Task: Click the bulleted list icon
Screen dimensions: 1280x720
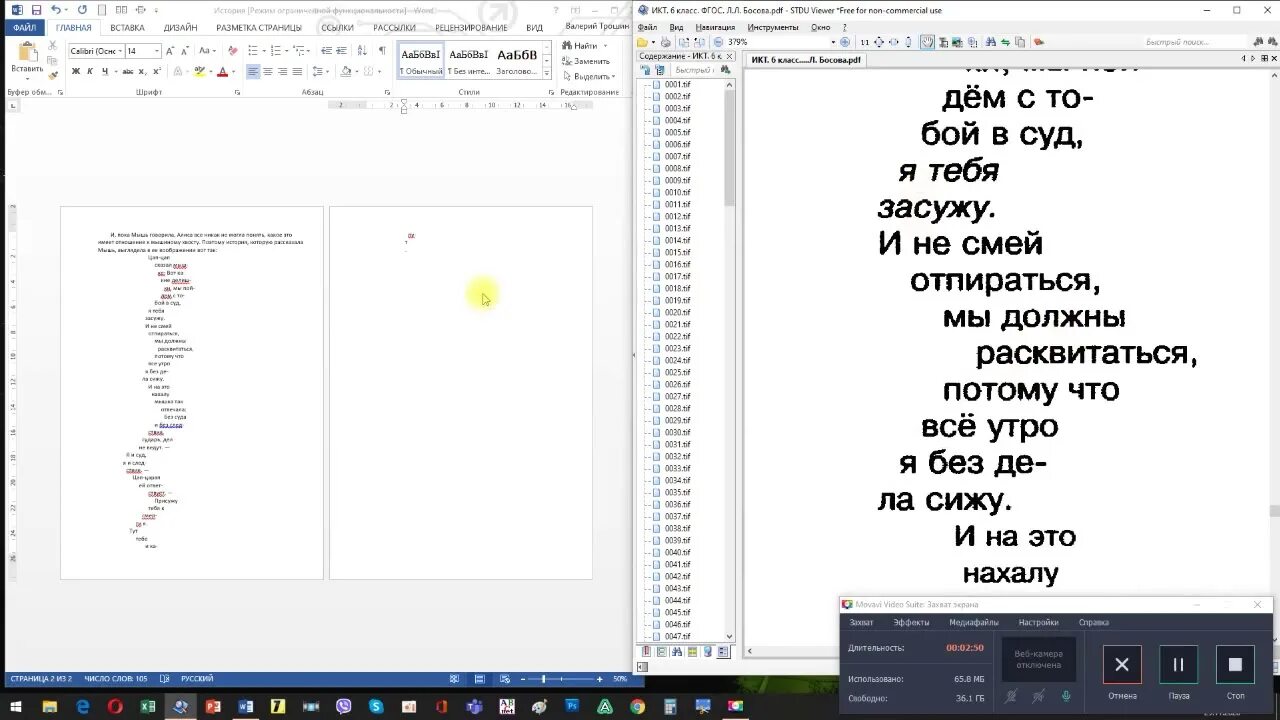Action: pos(254,51)
